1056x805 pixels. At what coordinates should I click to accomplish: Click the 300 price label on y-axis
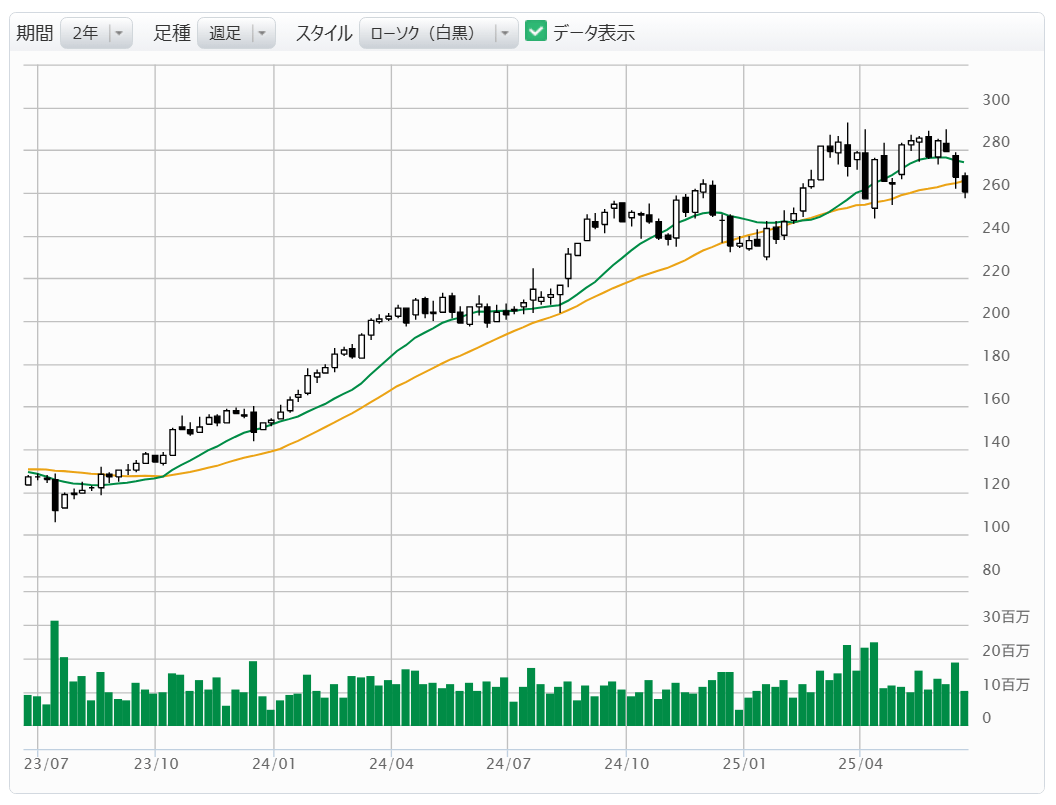pyautogui.click(x=995, y=100)
